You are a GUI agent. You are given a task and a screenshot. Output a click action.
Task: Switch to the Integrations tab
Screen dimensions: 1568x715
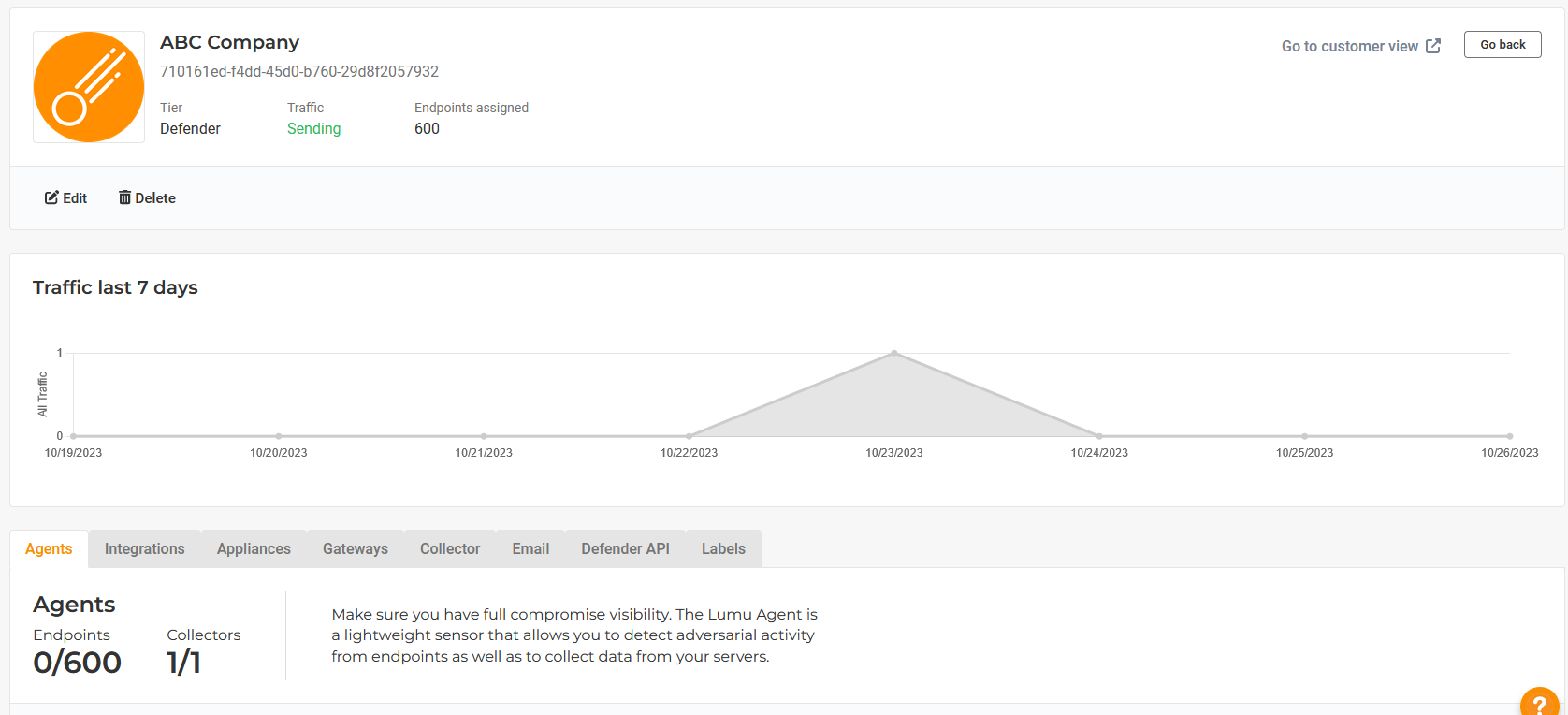tap(144, 548)
